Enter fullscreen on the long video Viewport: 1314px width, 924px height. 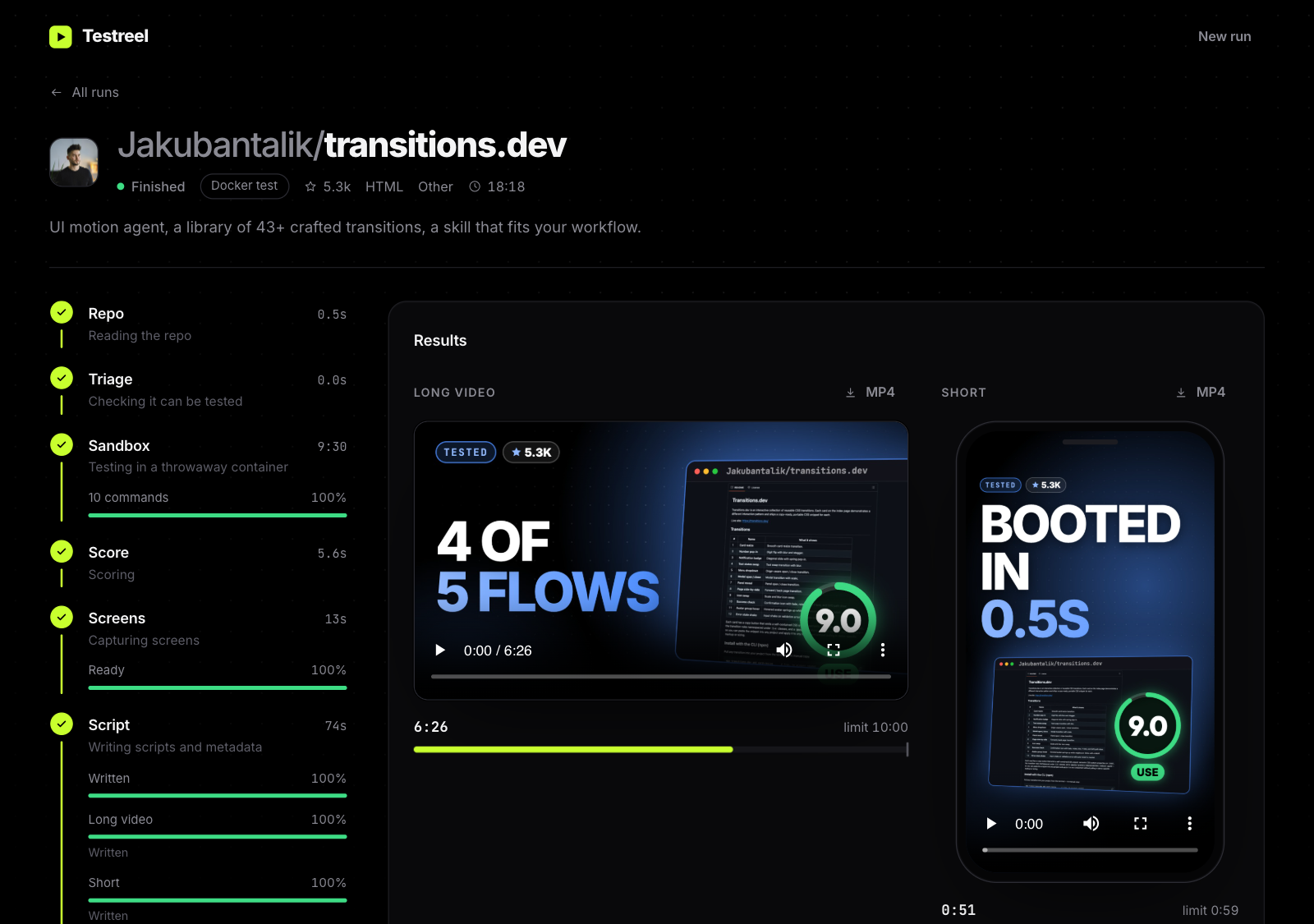[834, 650]
